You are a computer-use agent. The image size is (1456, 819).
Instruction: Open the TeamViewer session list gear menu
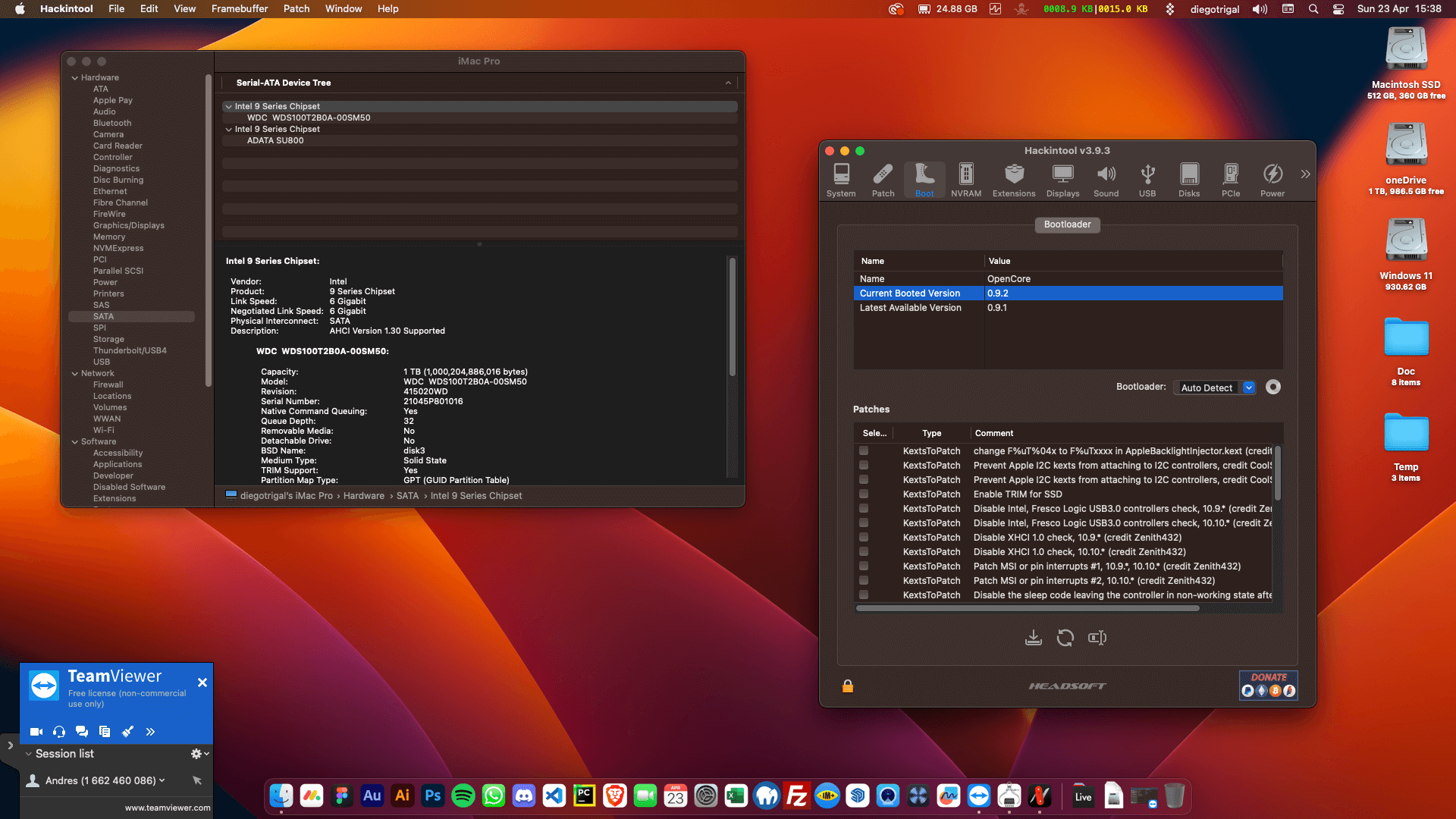click(x=199, y=754)
